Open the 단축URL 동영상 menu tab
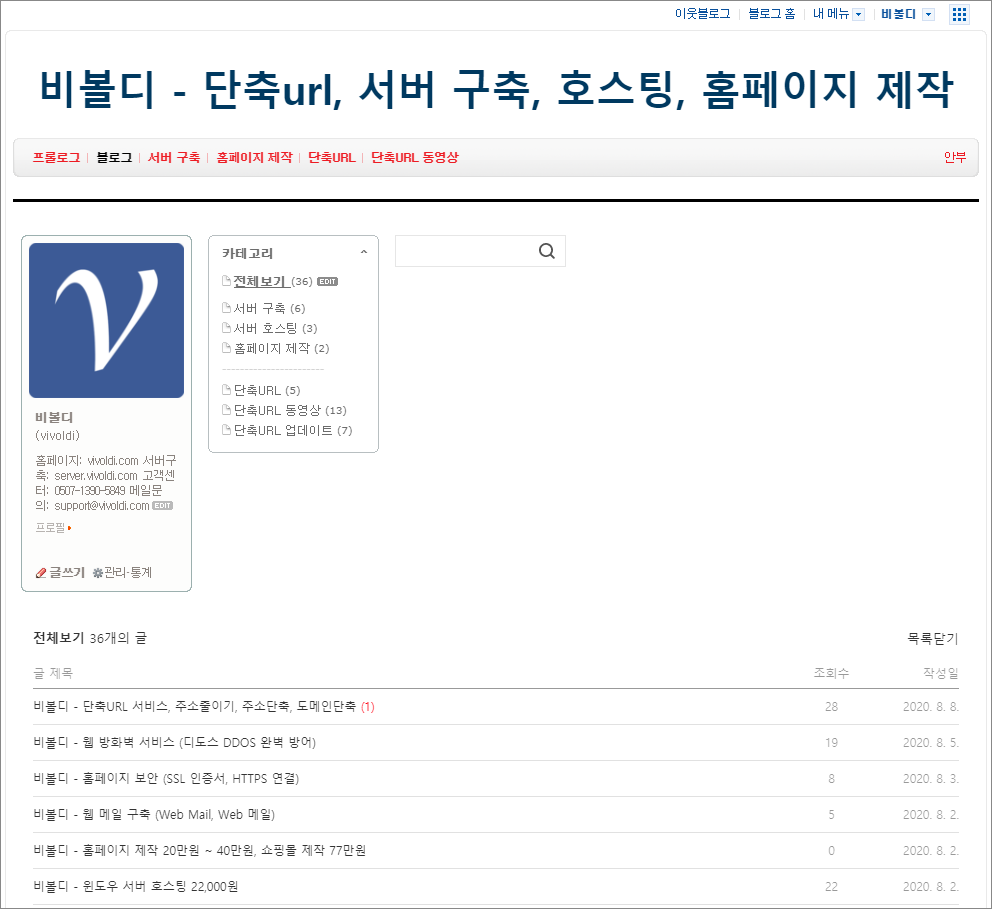 pyautogui.click(x=414, y=158)
